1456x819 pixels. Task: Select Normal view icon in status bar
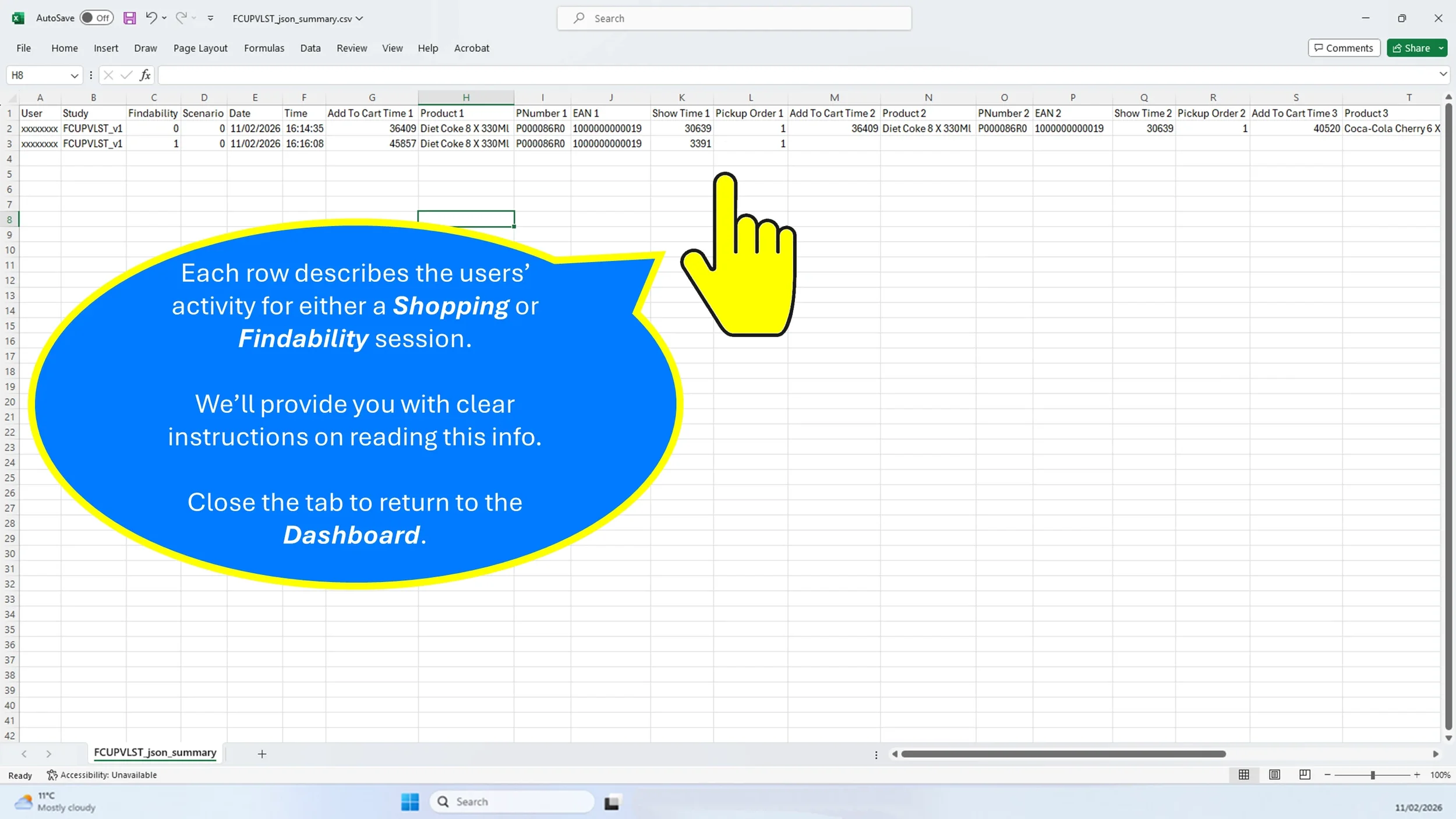point(1244,775)
